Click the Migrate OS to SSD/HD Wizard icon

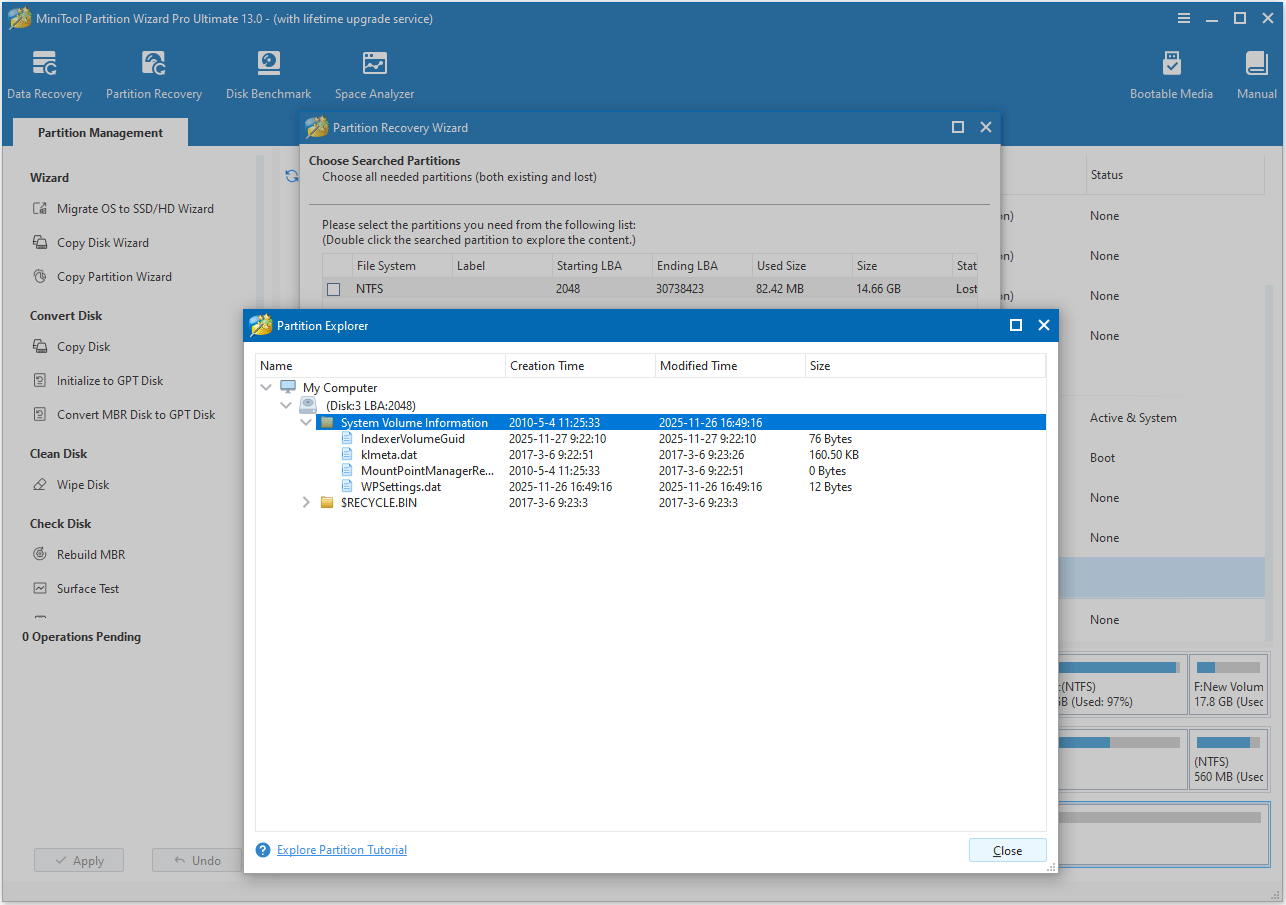(40, 209)
